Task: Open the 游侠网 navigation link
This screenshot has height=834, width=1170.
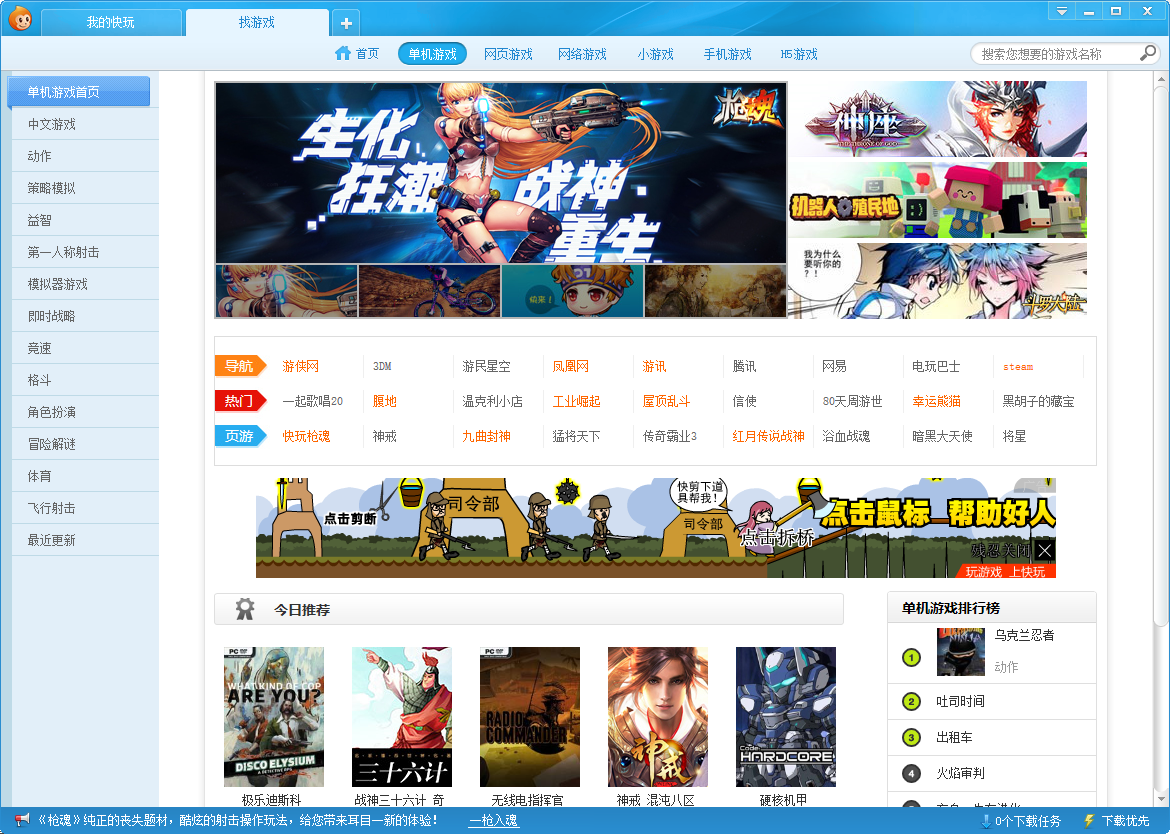Action: click(301, 366)
